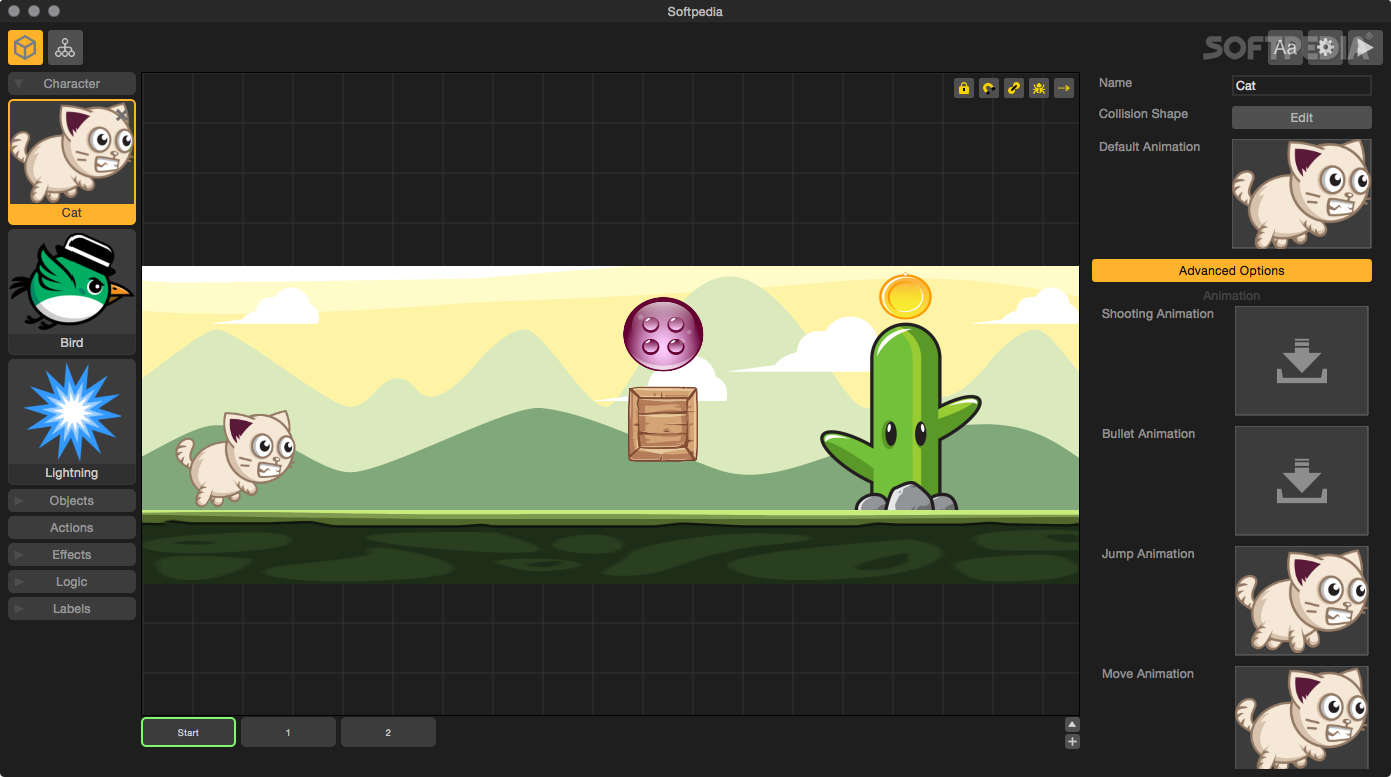Expand the Logic section
The image size is (1391, 777).
[x=72, y=582]
